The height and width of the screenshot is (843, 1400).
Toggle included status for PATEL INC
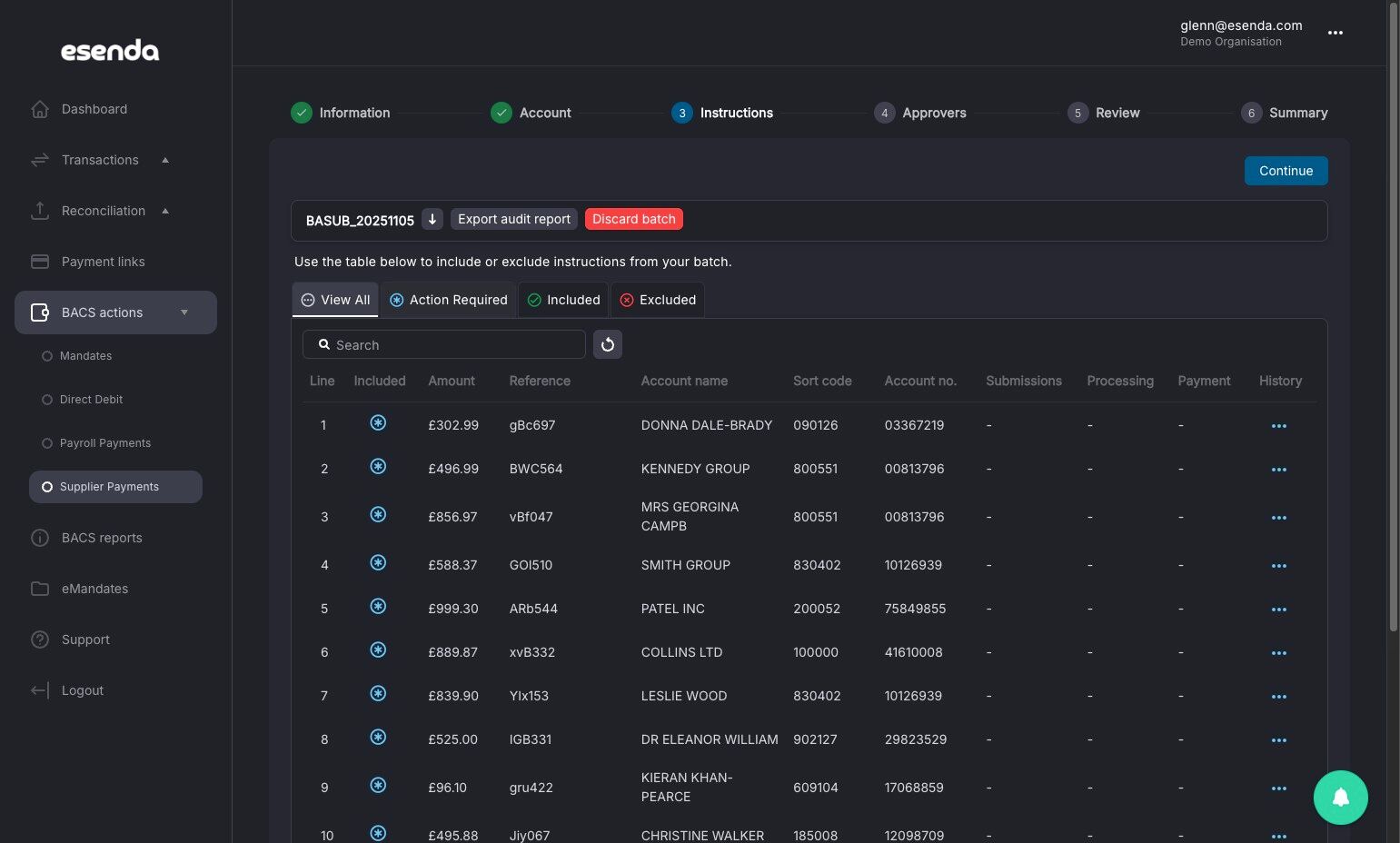[x=379, y=606]
